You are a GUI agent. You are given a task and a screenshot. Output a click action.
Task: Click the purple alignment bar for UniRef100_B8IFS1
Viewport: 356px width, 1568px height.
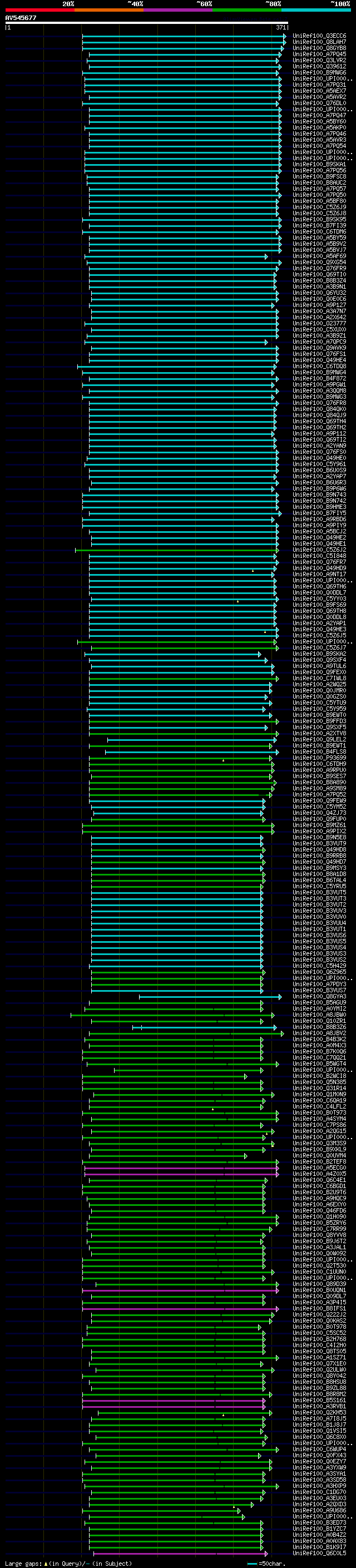coord(180,1309)
